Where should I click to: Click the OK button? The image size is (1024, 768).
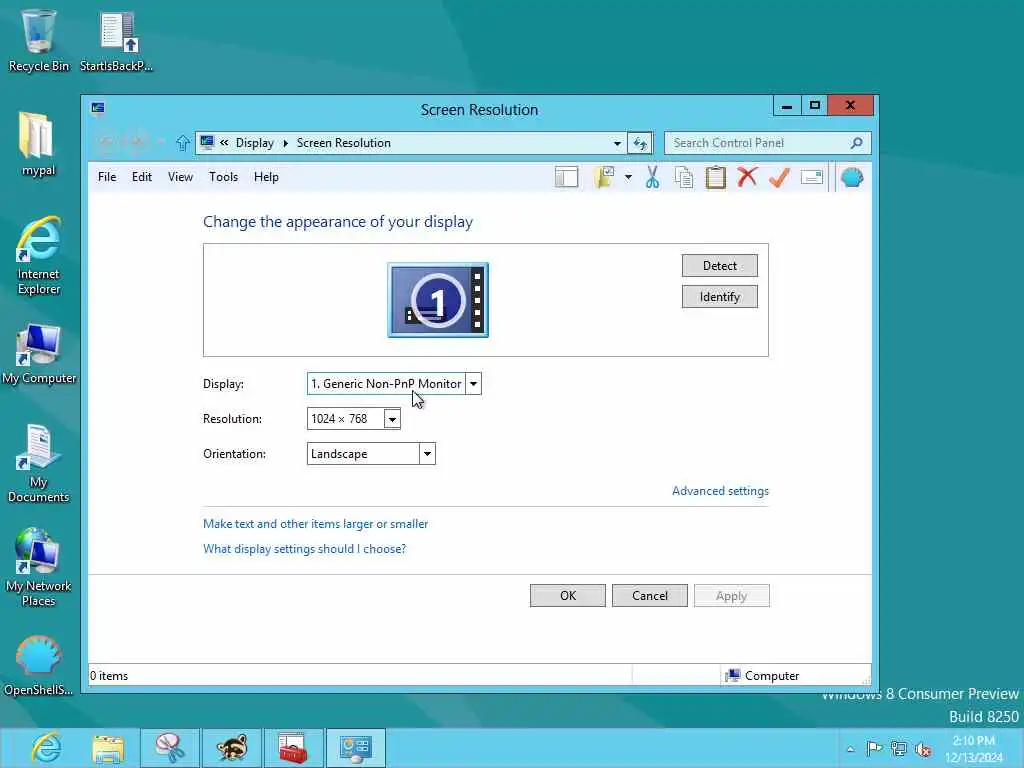[x=568, y=596]
